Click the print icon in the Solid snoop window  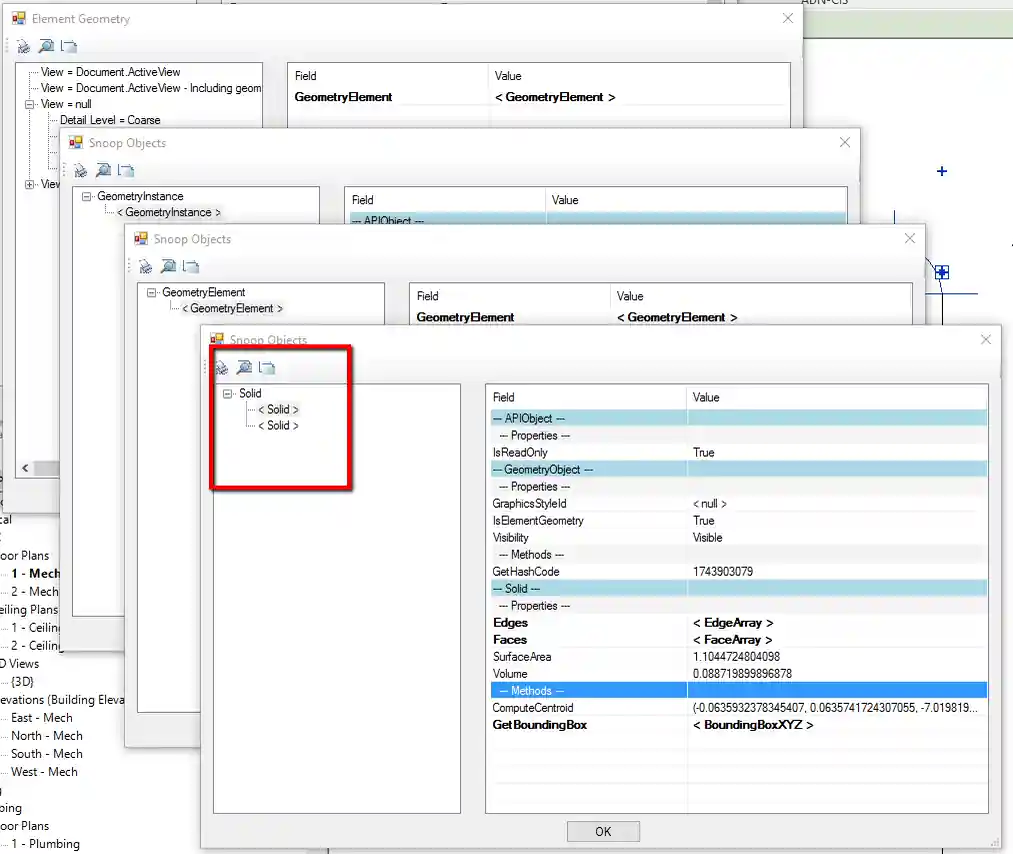pos(221,368)
